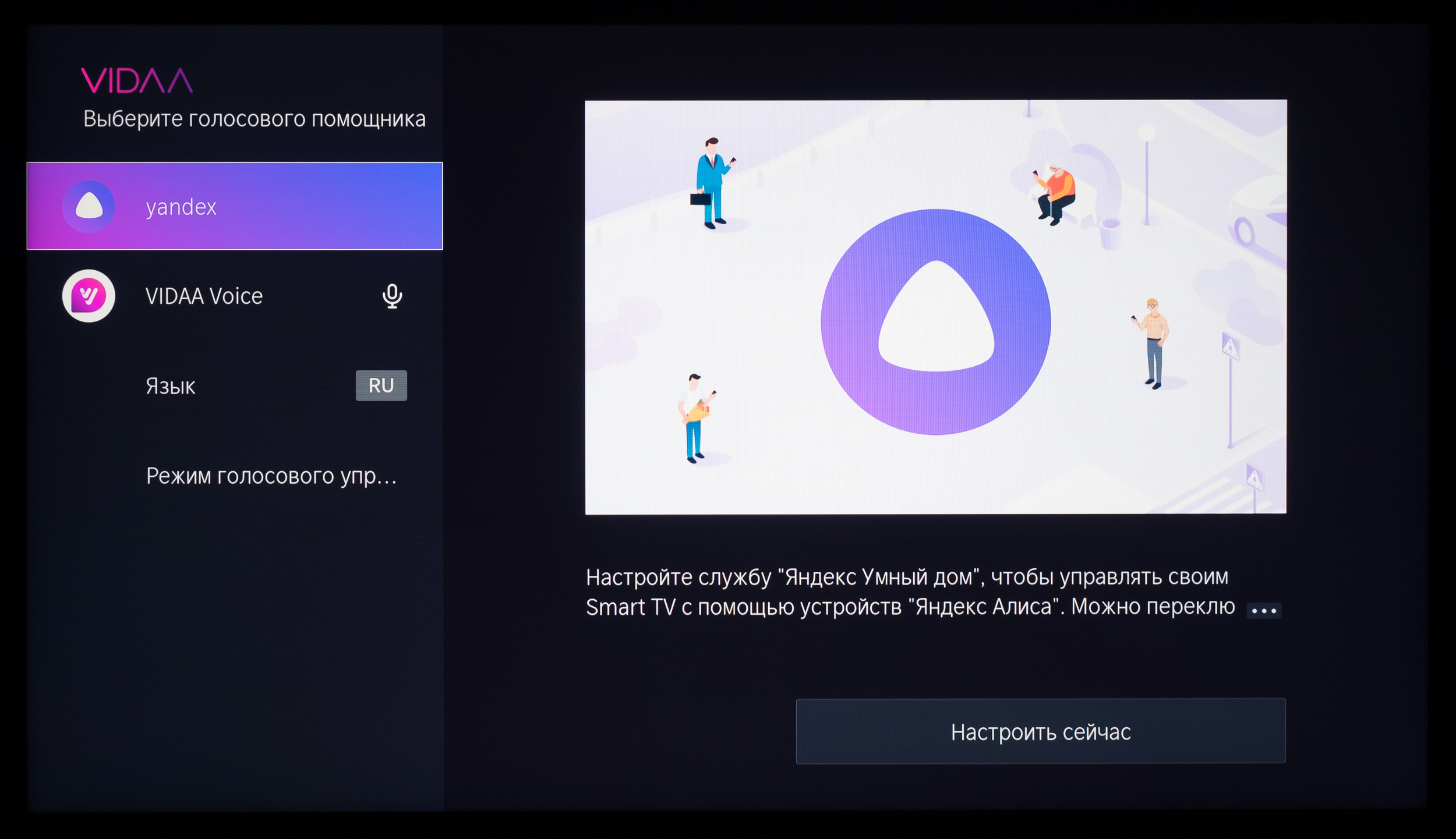The height and width of the screenshot is (839, 1456).
Task: Click the Настроить сейчас button
Action: (1041, 731)
